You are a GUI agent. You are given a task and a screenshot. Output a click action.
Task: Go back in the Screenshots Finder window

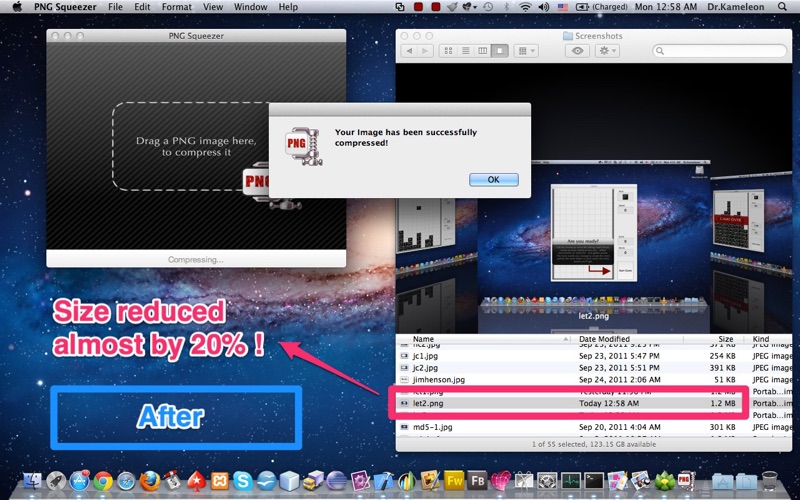coord(409,51)
